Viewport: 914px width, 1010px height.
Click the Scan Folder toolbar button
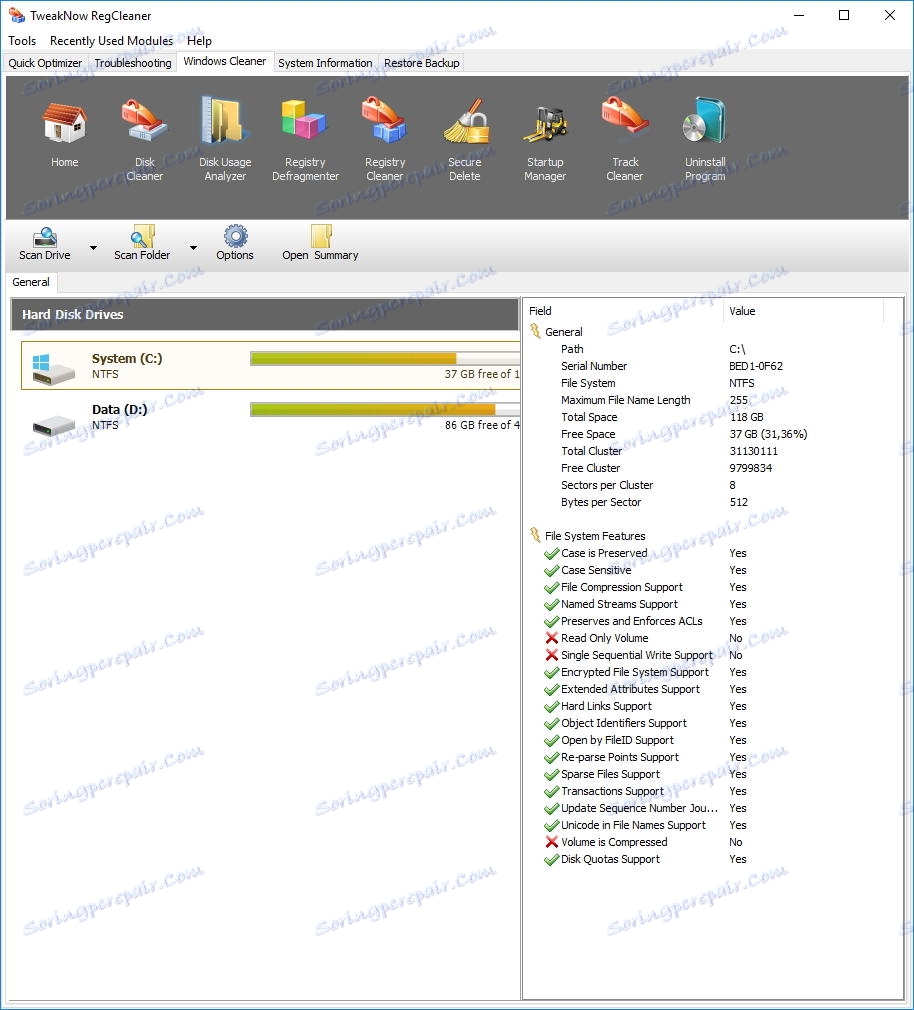coord(142,243)
